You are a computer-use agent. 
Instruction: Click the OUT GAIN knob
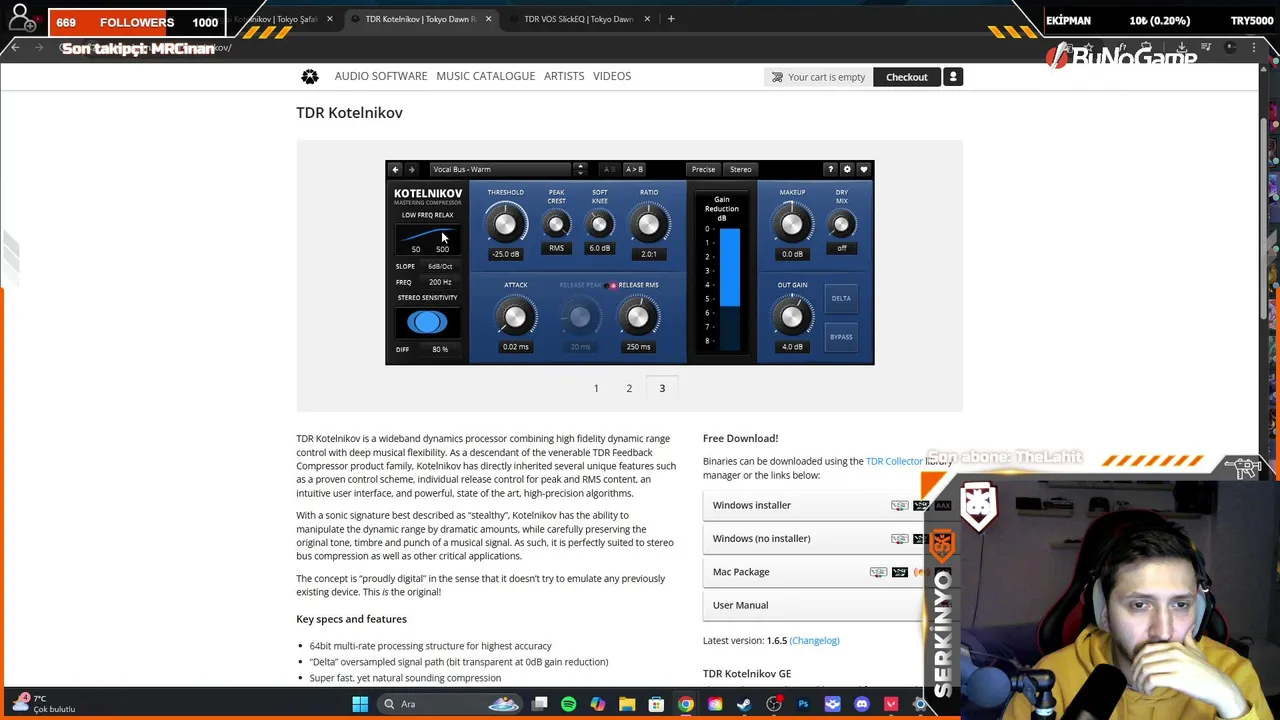click(792, 318)
